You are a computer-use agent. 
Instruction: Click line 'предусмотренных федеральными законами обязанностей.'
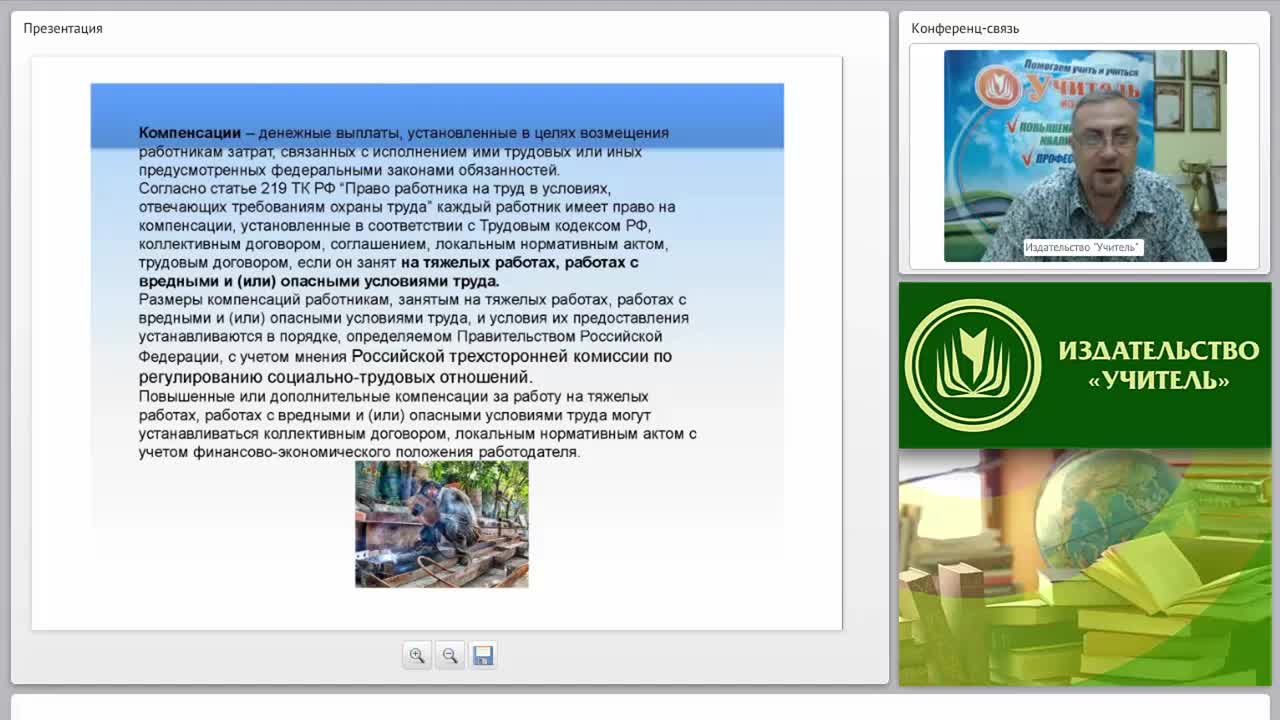pos(349,170)
